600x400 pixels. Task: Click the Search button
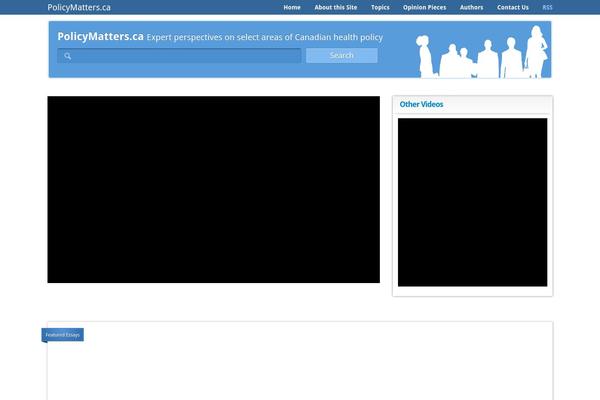[x=342, y=56]
